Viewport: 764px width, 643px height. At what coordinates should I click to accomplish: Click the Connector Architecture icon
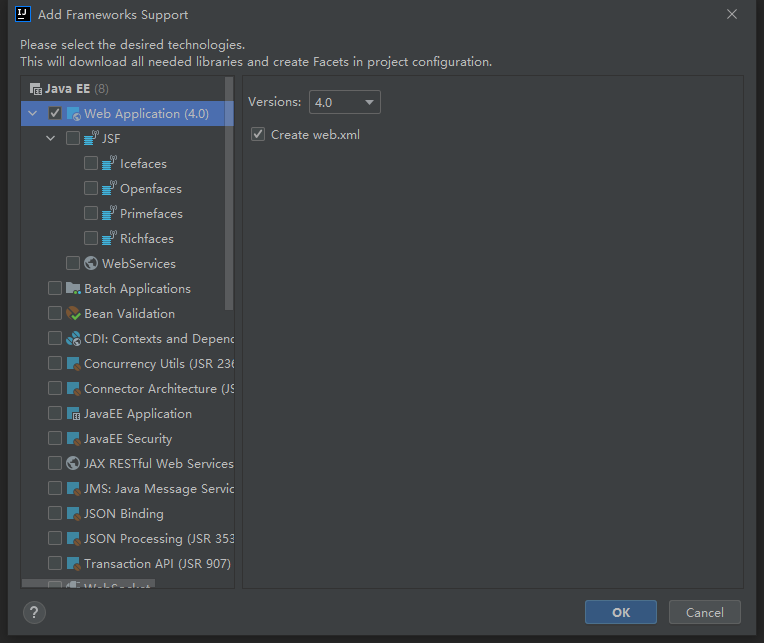[73, 388]
